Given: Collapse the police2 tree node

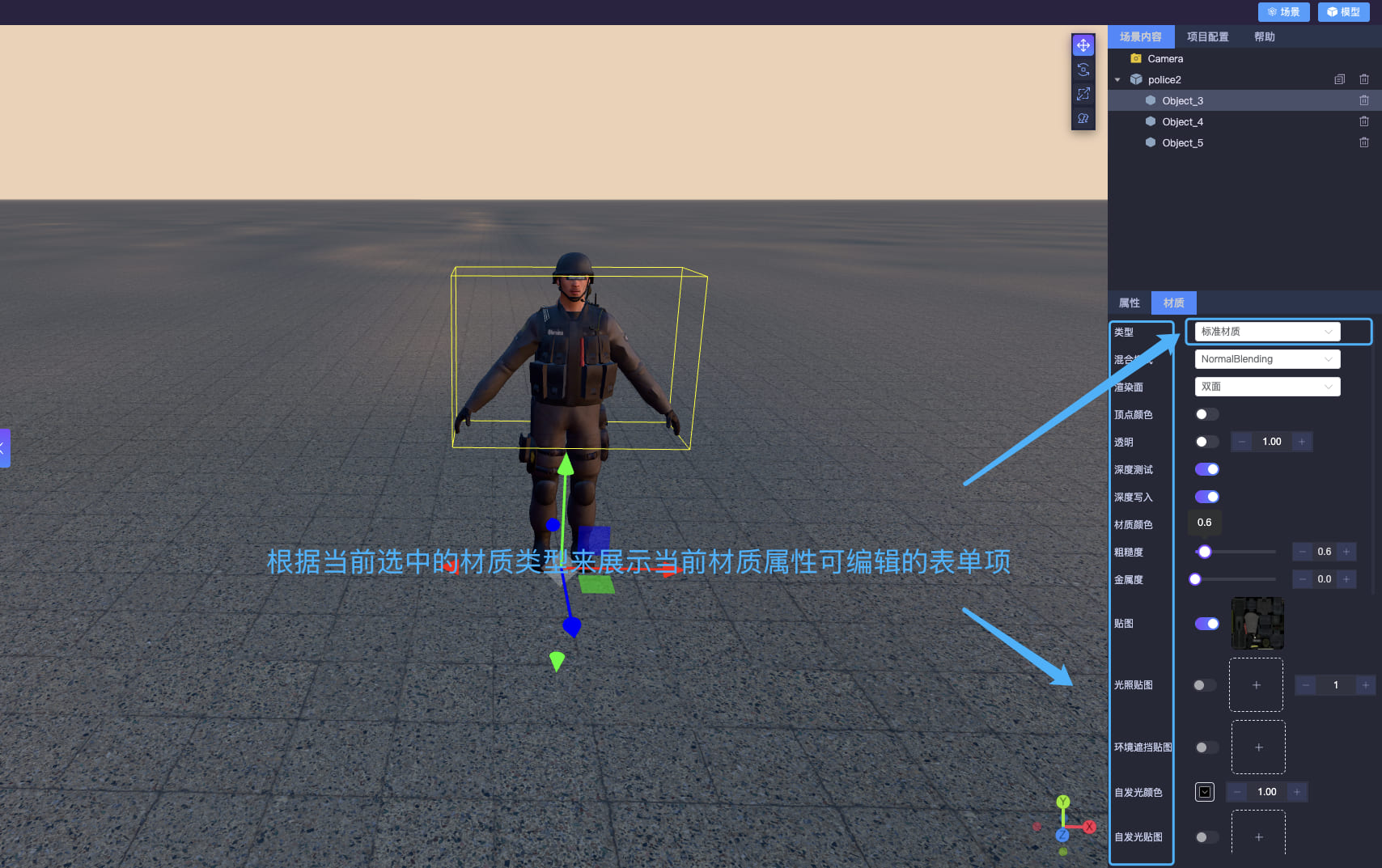Looking at the screenshot, I should click(x=1117, y=79).
